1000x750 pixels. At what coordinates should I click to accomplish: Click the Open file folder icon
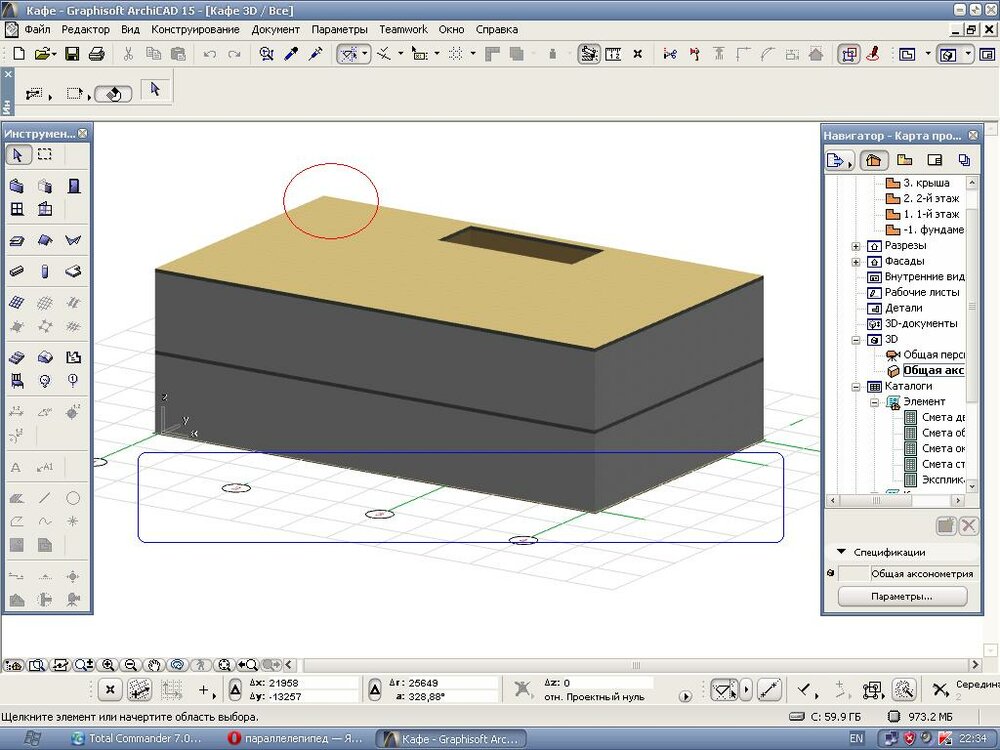[44, 54]
